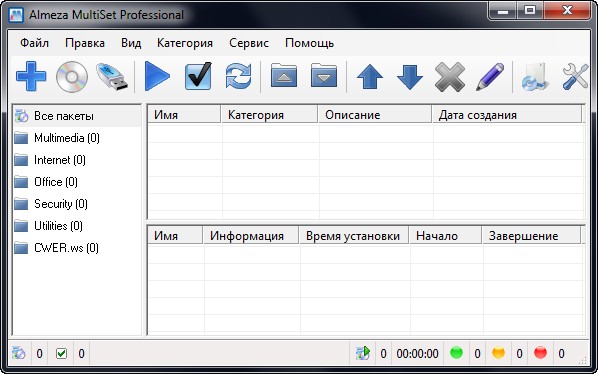This screenshot has height=374, width=598.
Task: Click the folder with down arrow icon
Action: tap(324, 75)
